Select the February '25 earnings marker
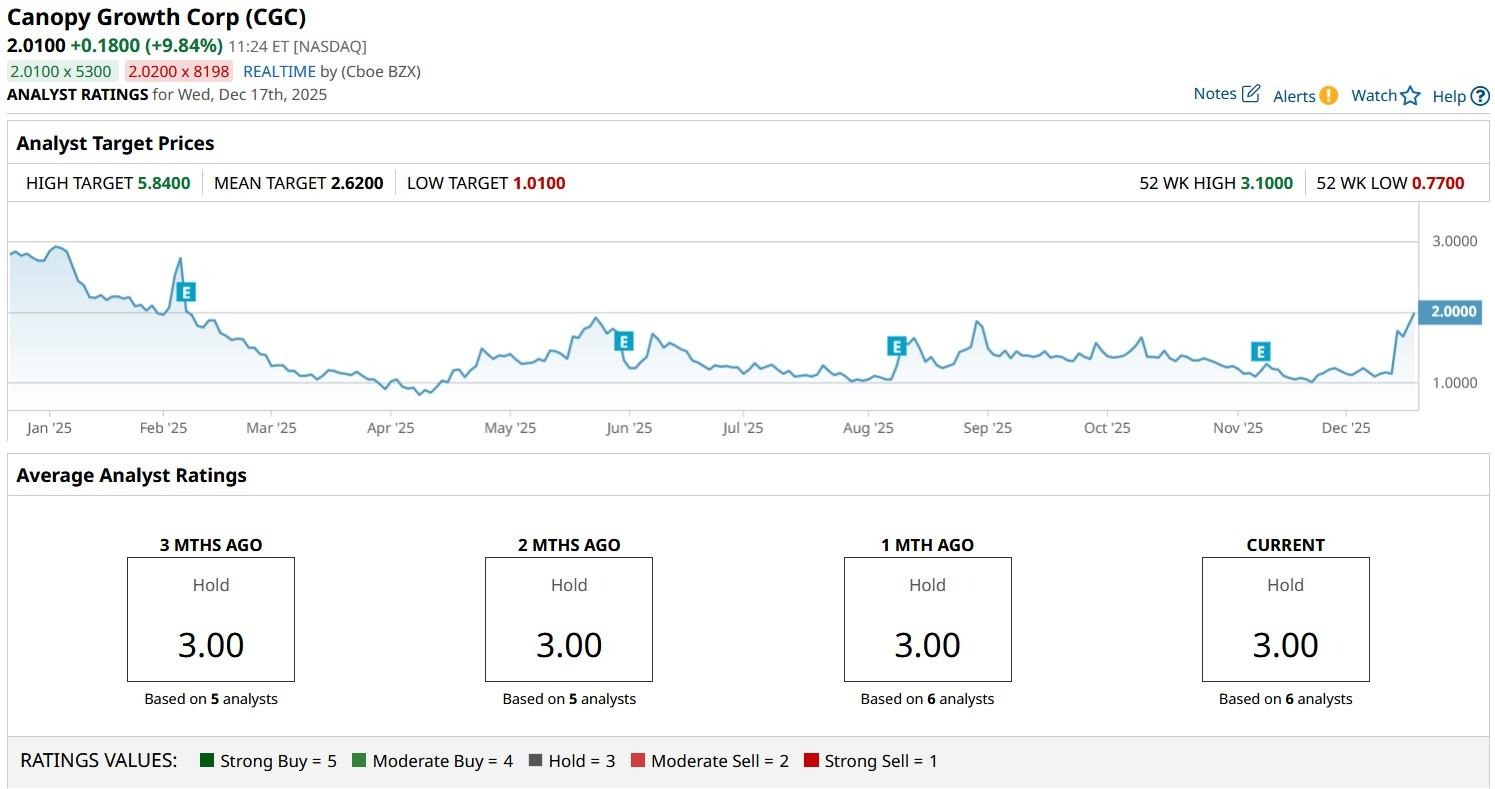The width and height of the screenshot is (1495, 789). tap(185, 292)
